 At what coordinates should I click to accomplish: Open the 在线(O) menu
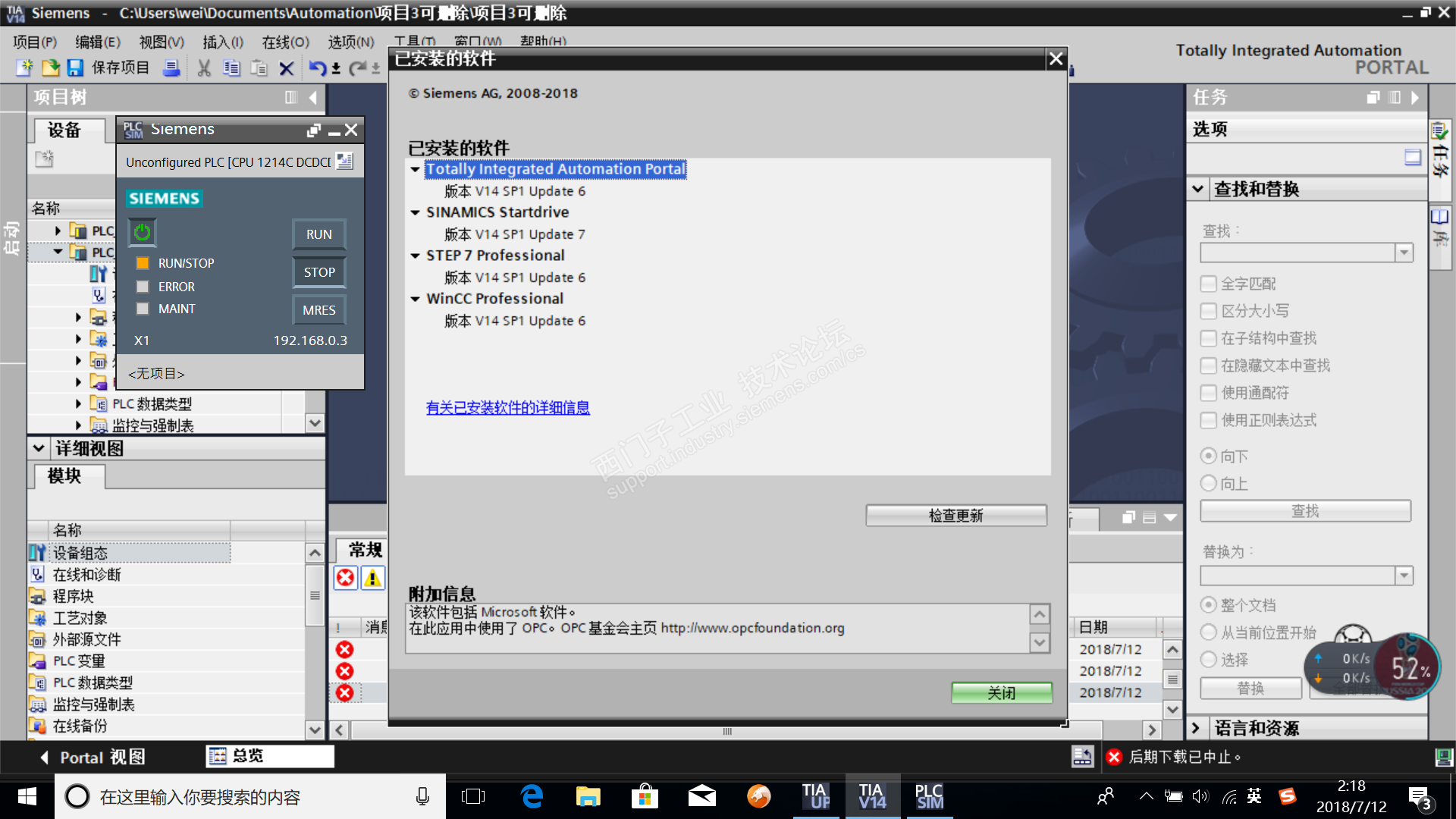pos(285,42)
